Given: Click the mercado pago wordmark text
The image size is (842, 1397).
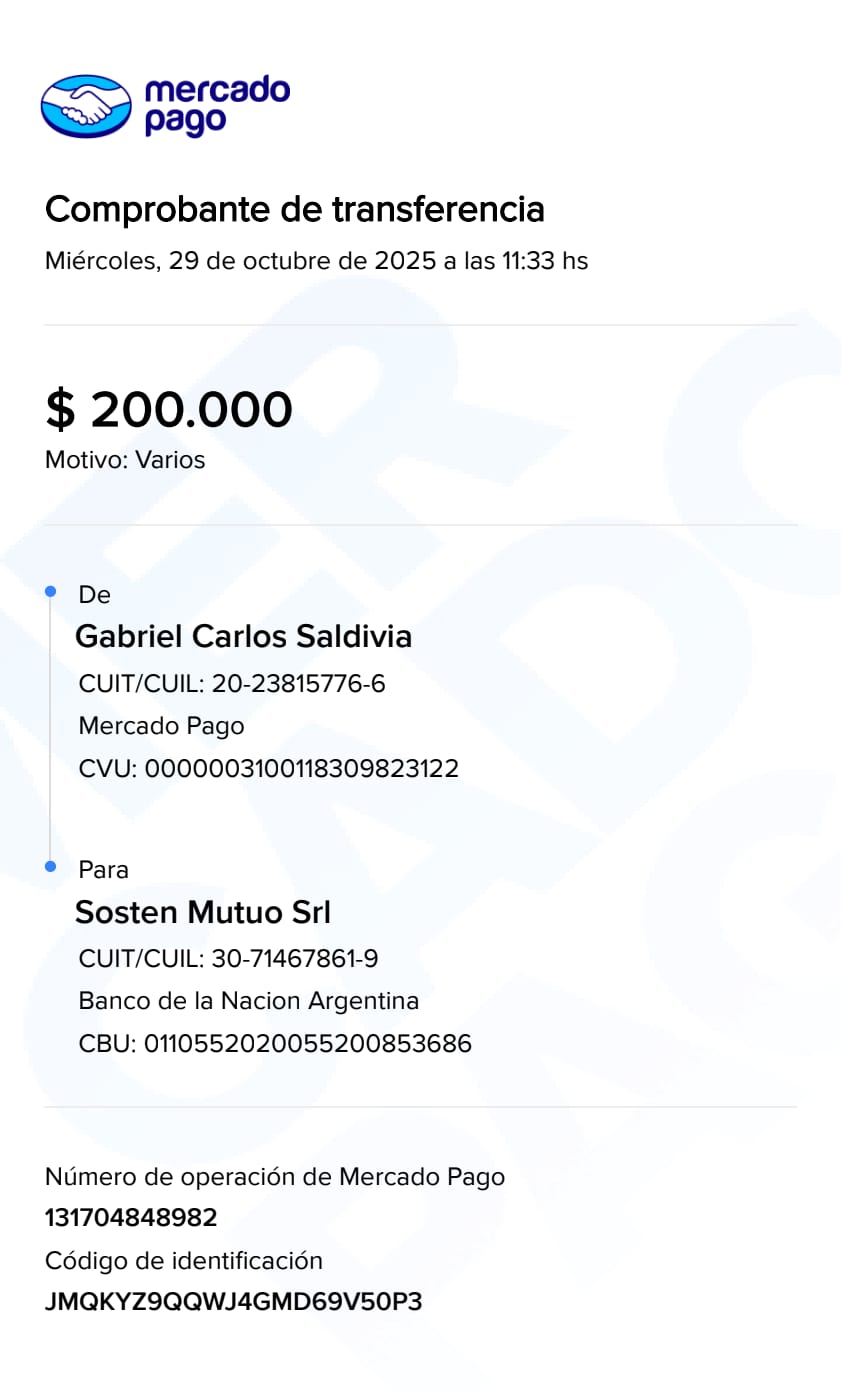Looking at the screenshot, I should 217,106.
